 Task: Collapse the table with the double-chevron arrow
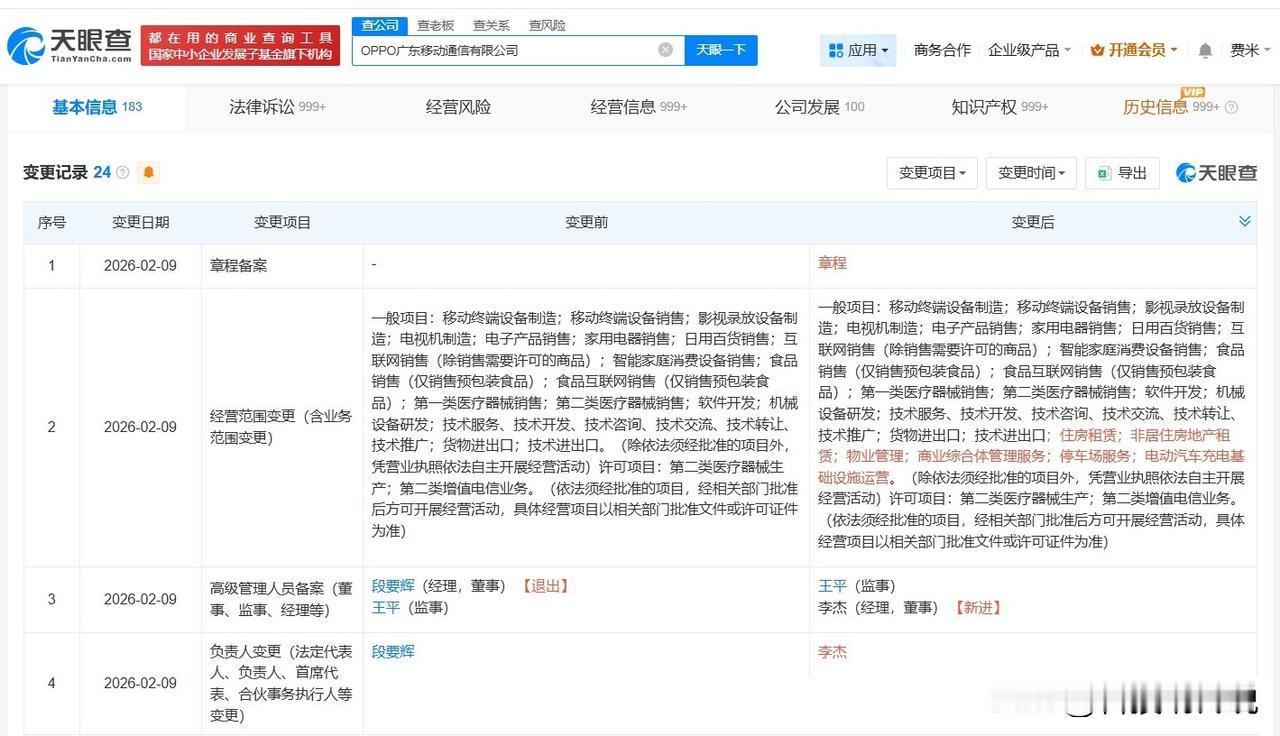(1244, 220)
